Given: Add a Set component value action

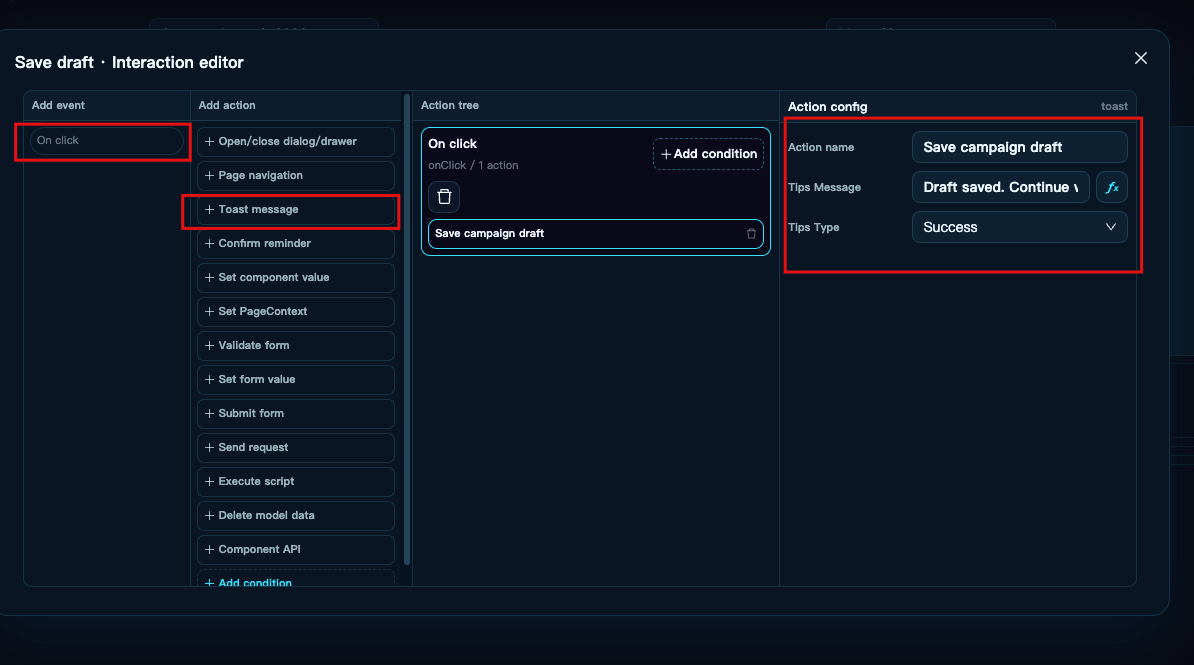Looking at the screenshot, I should [x=295, y=277].
